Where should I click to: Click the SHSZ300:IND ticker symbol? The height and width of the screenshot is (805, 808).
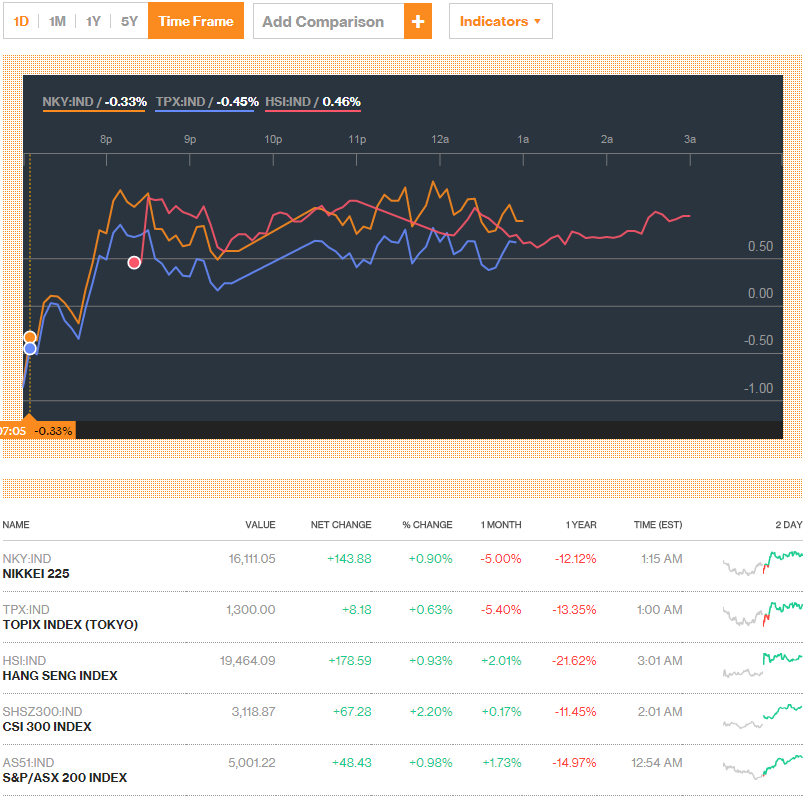[42, 712]
